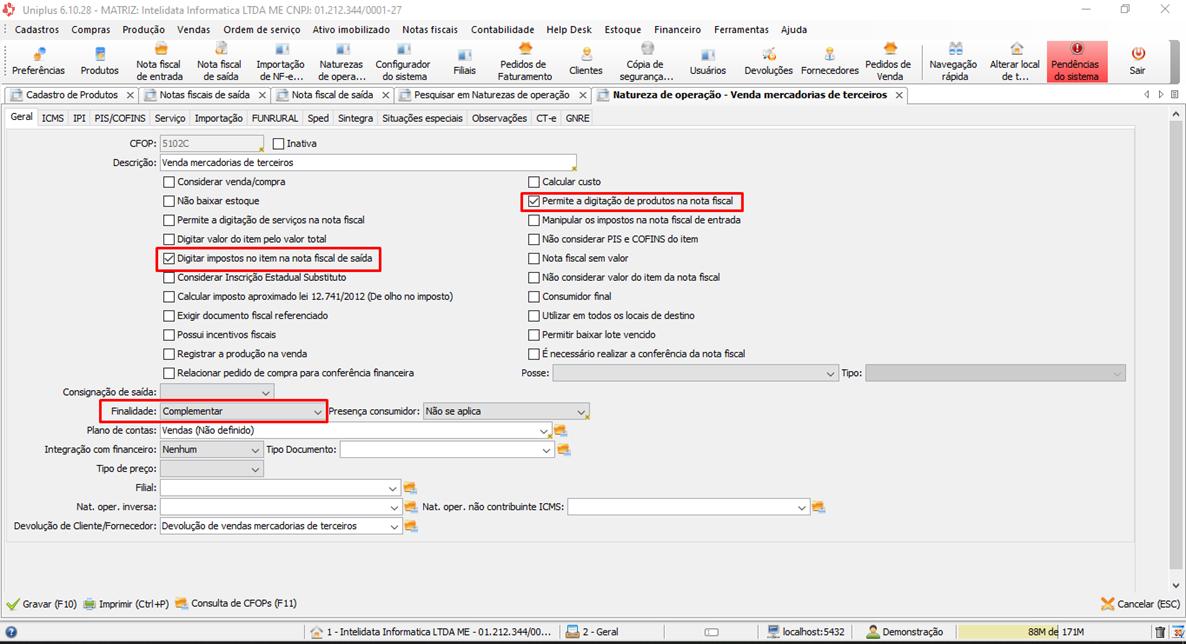This screenshot has height=644, width=1186.
Task: Check Não baixar estoque
Action: pos(169,201)
